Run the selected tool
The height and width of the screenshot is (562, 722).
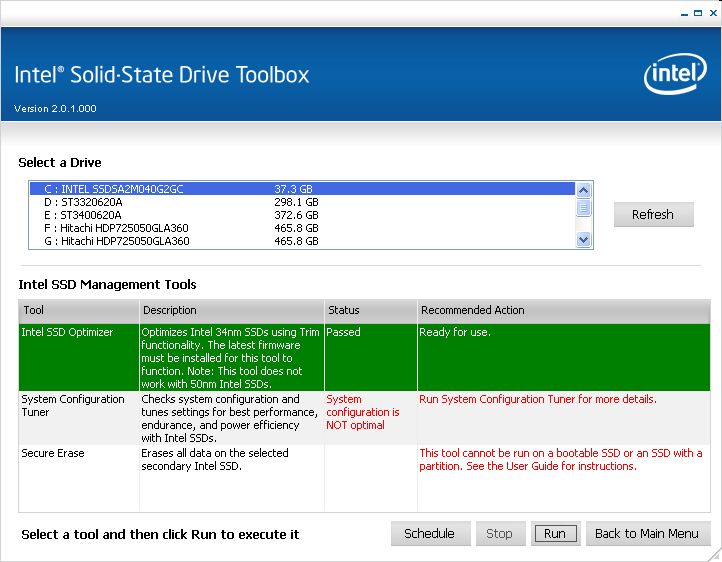[555, 533]
